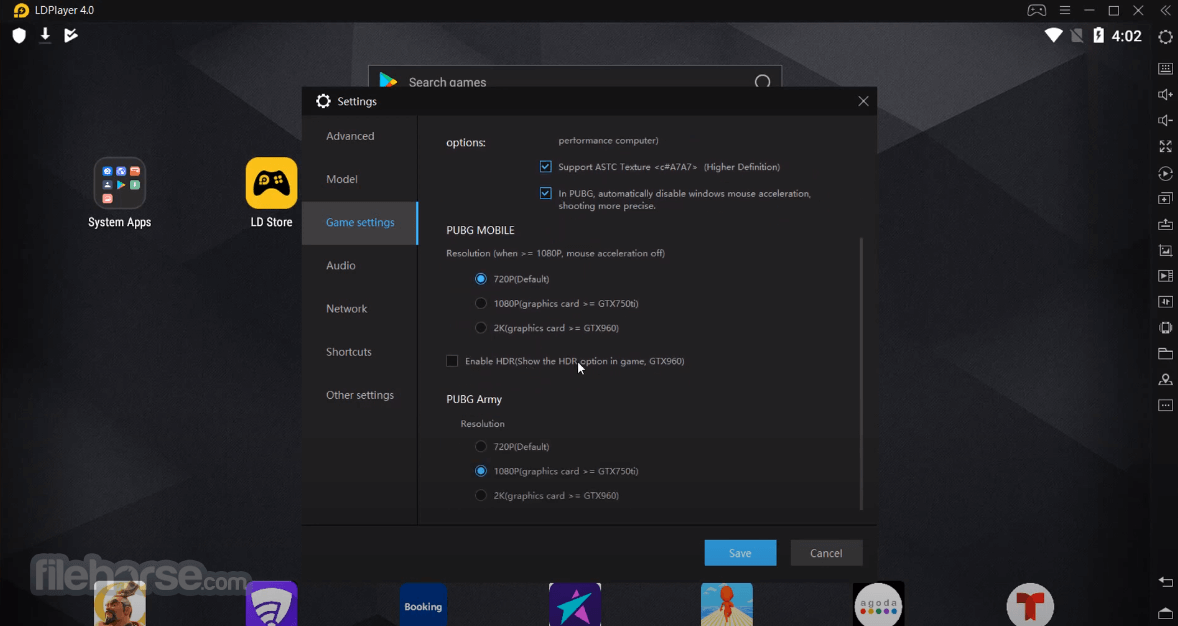Take a screenshot with the sidebar icon
This screenshot has width=1178, height=626.
click(x=1165, y=250)
